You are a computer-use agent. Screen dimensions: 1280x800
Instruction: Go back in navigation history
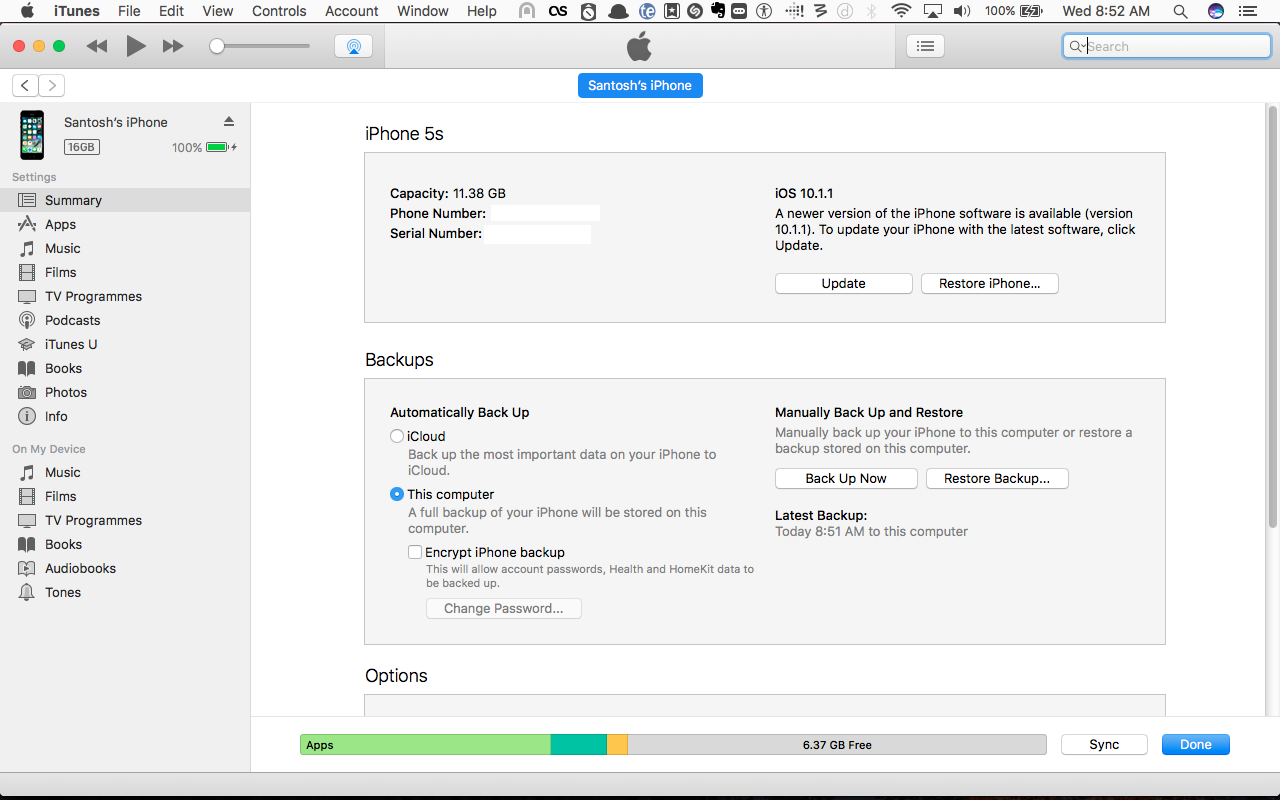[25, 86]
